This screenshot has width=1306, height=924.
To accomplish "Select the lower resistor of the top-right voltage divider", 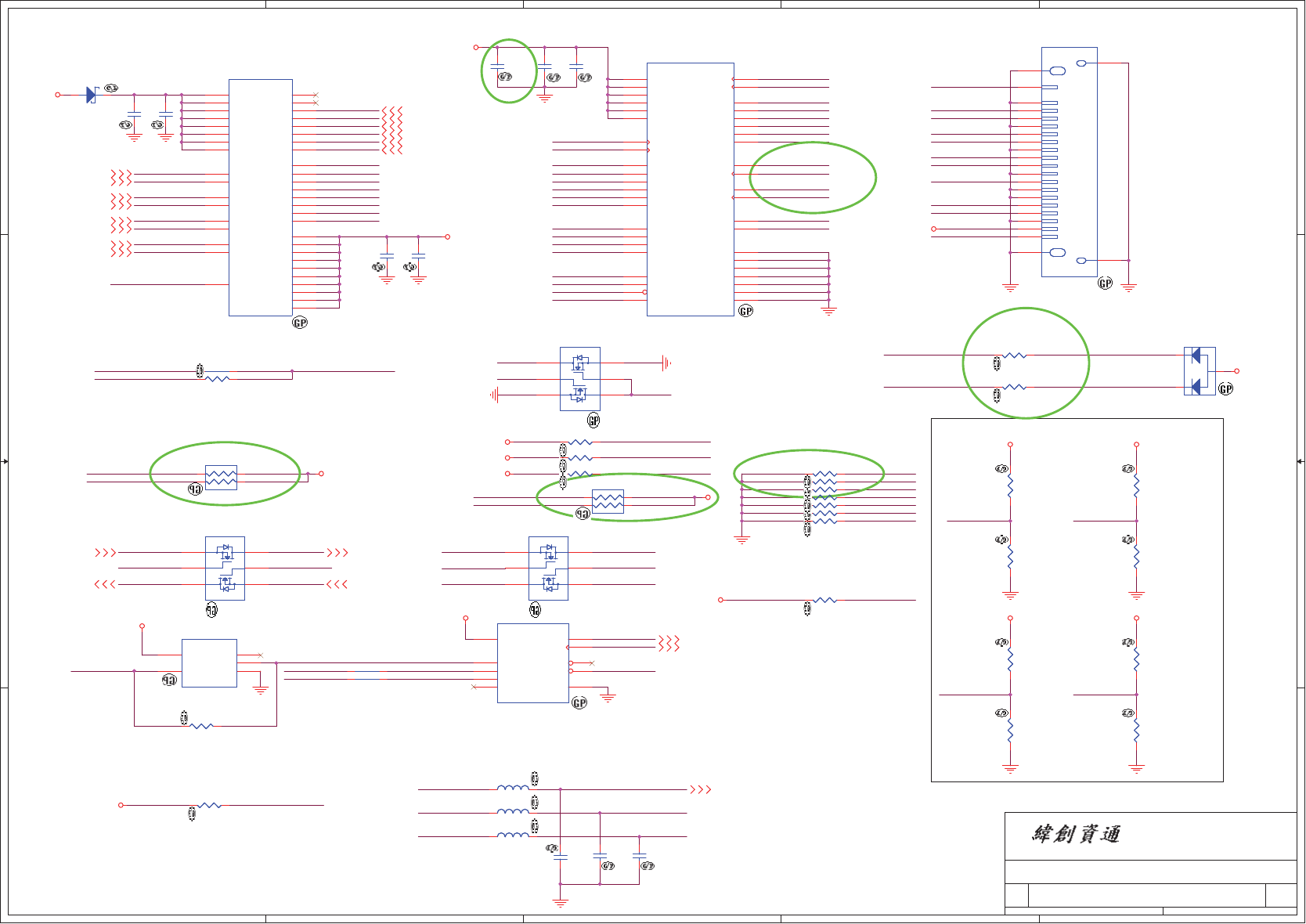I will [x=1136, y=558].
